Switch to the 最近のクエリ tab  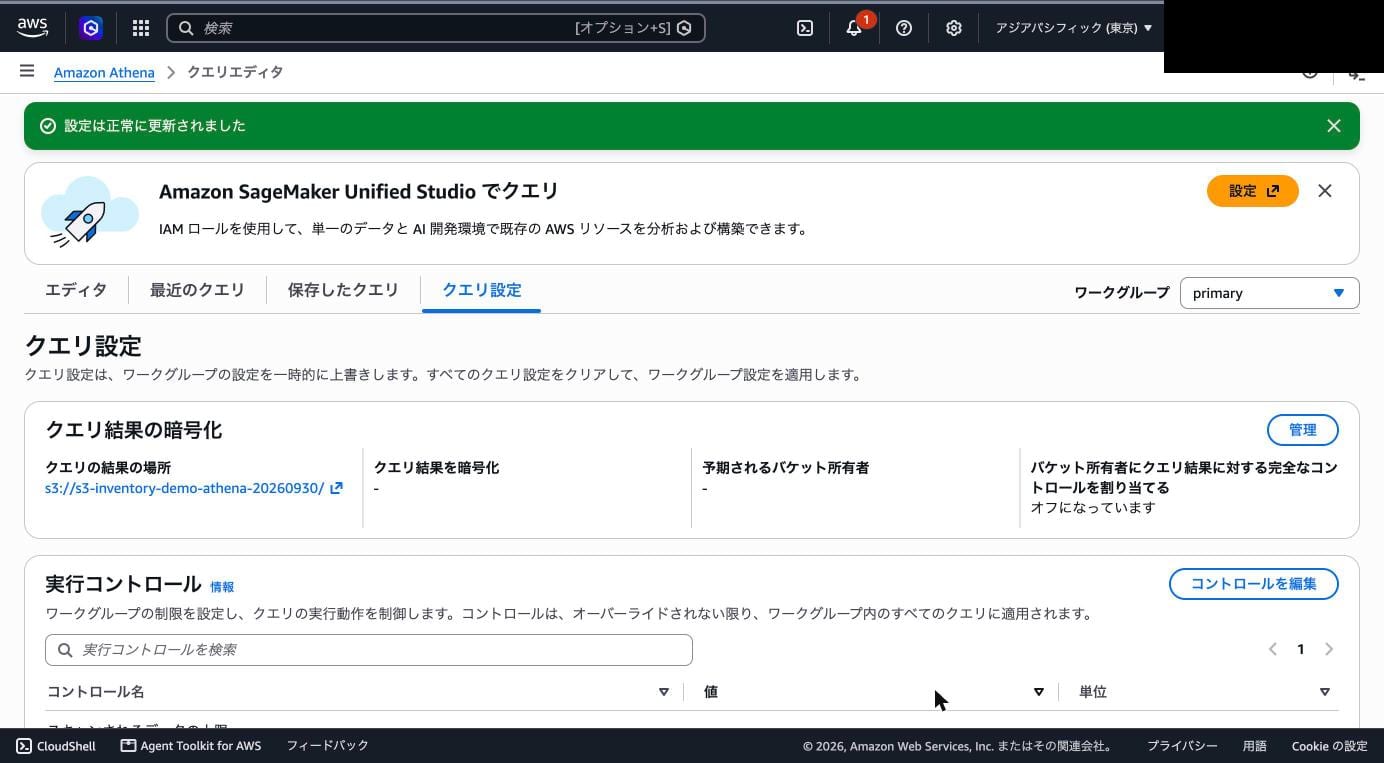(197, 290)
